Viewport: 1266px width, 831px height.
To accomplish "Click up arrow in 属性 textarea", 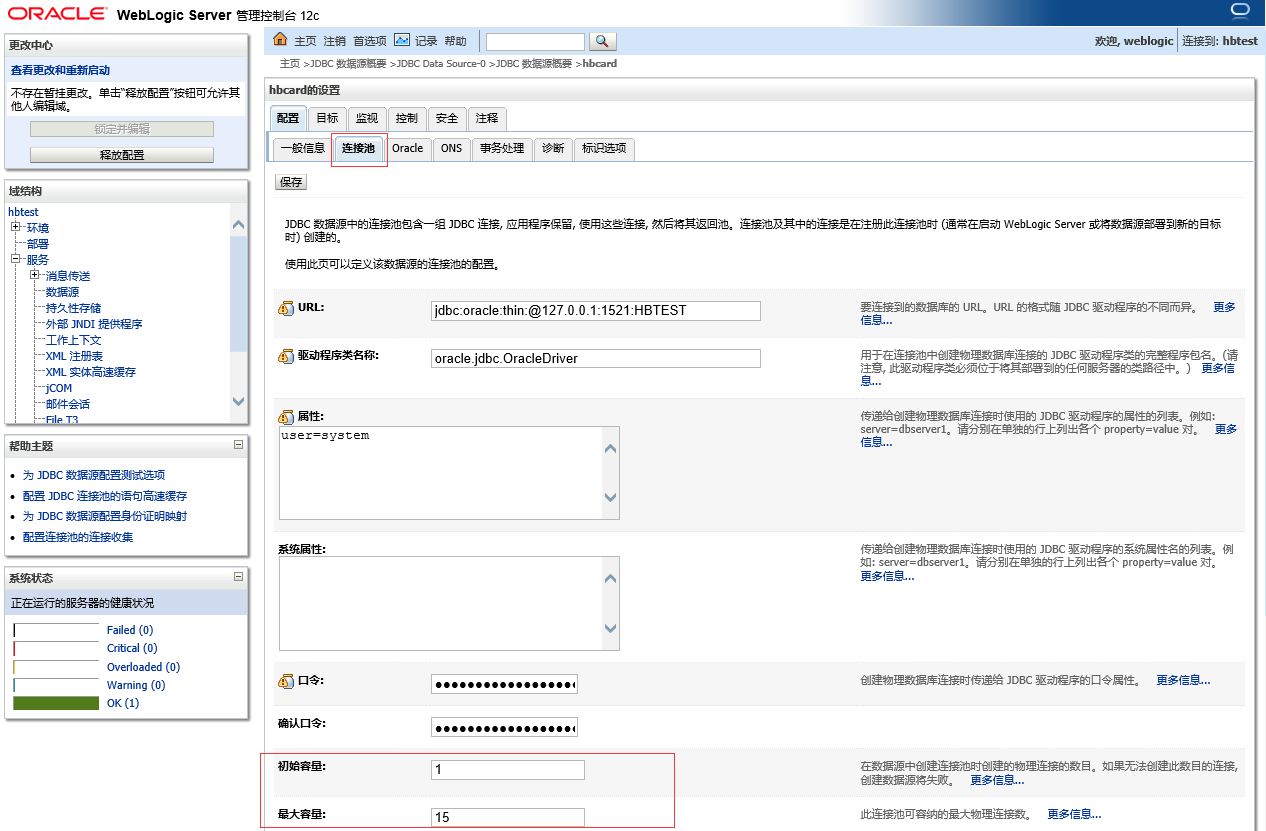I will pyautogui.click(x=610, y=448).
